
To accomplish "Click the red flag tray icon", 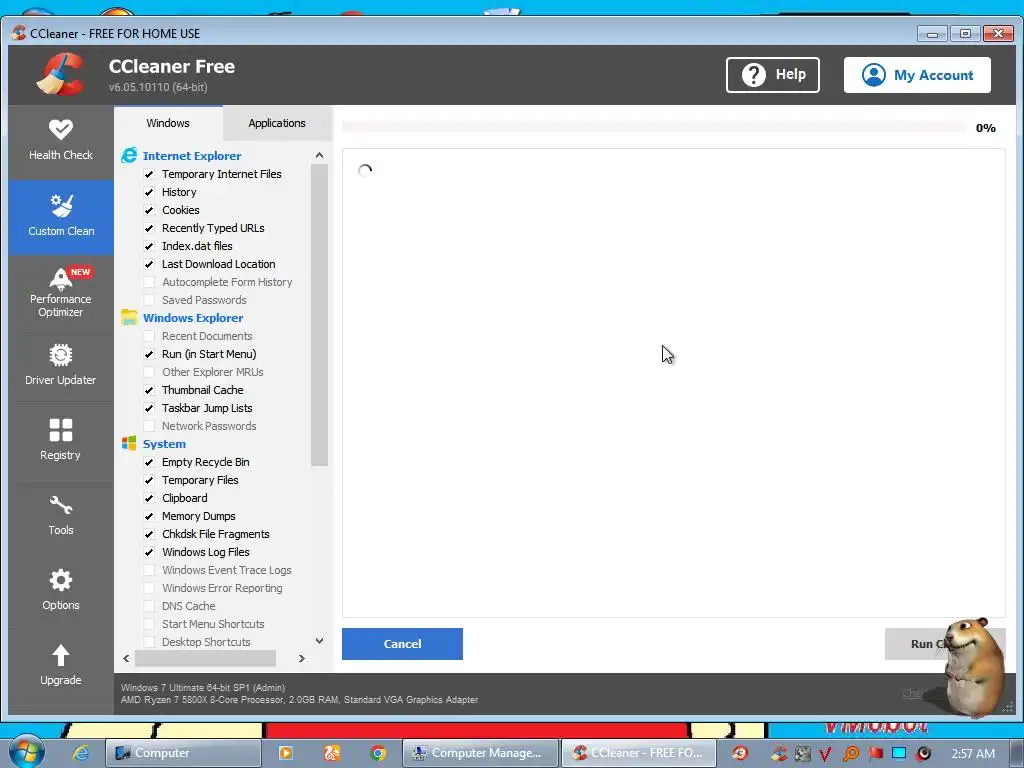I will [x=876, y=753].
